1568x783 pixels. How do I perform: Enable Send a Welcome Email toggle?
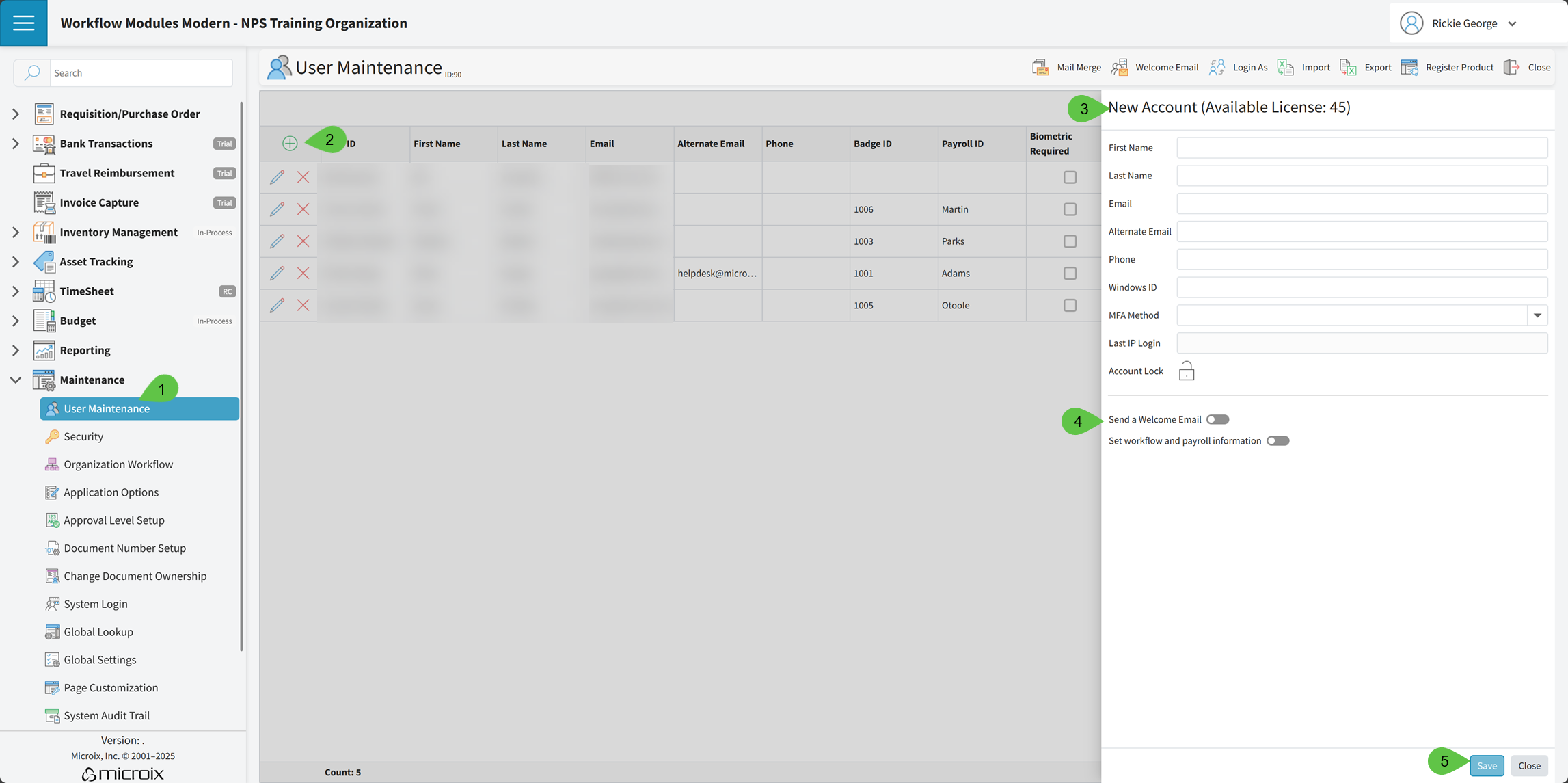point(1217,419)
